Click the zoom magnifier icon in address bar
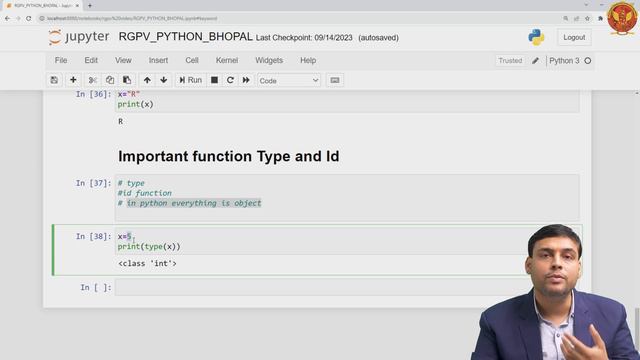The height and width of the screenshot is (360, 640). [566, 18]
